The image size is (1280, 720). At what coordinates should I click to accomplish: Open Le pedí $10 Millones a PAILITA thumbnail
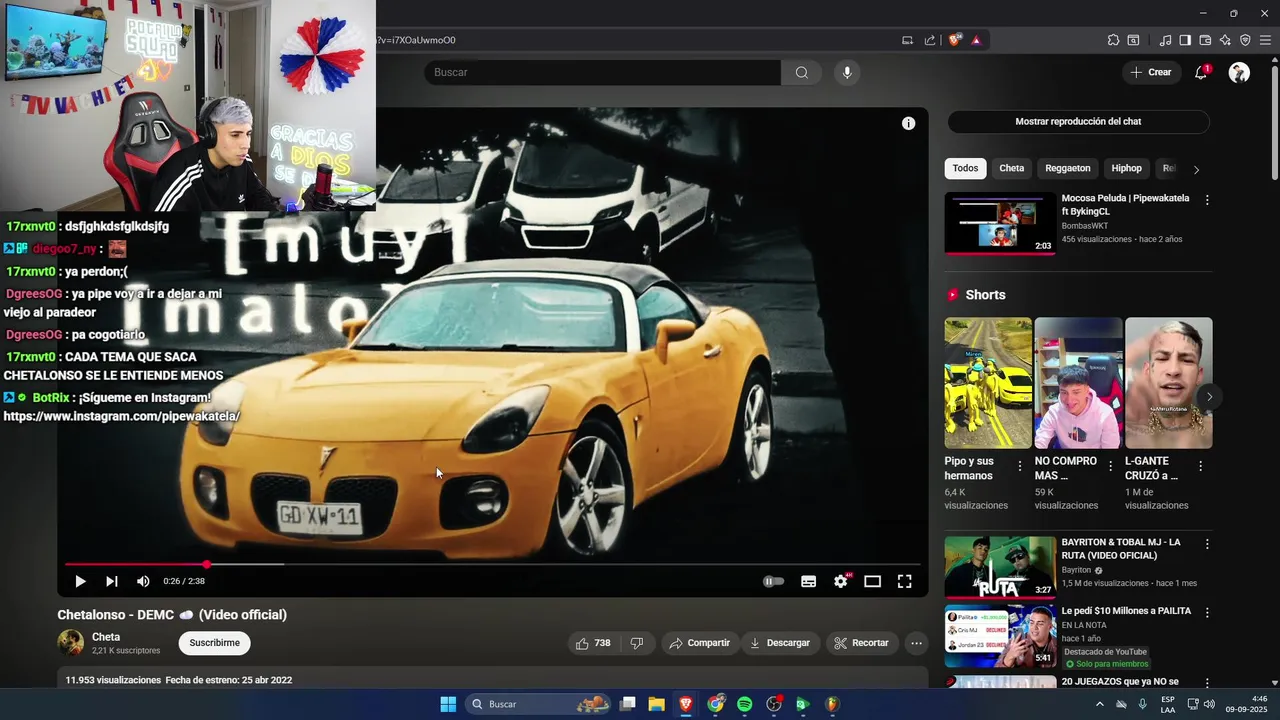click(1000, 636)
